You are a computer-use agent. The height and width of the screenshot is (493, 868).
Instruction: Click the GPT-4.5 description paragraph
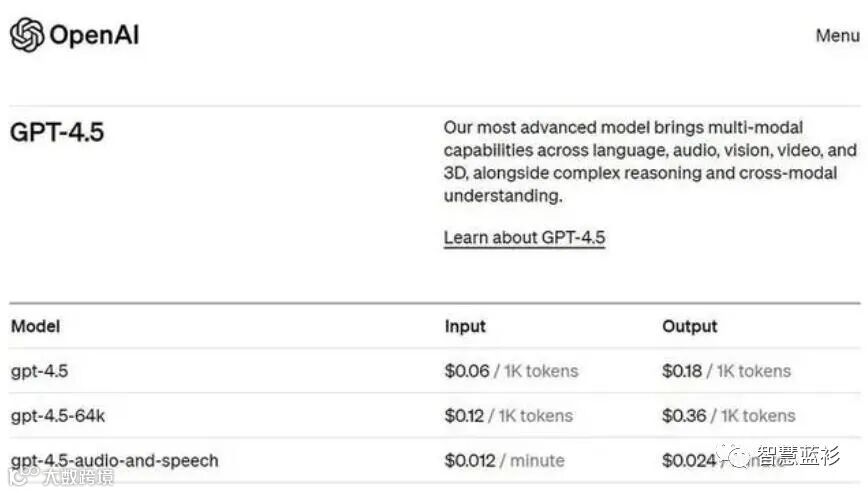650,162
